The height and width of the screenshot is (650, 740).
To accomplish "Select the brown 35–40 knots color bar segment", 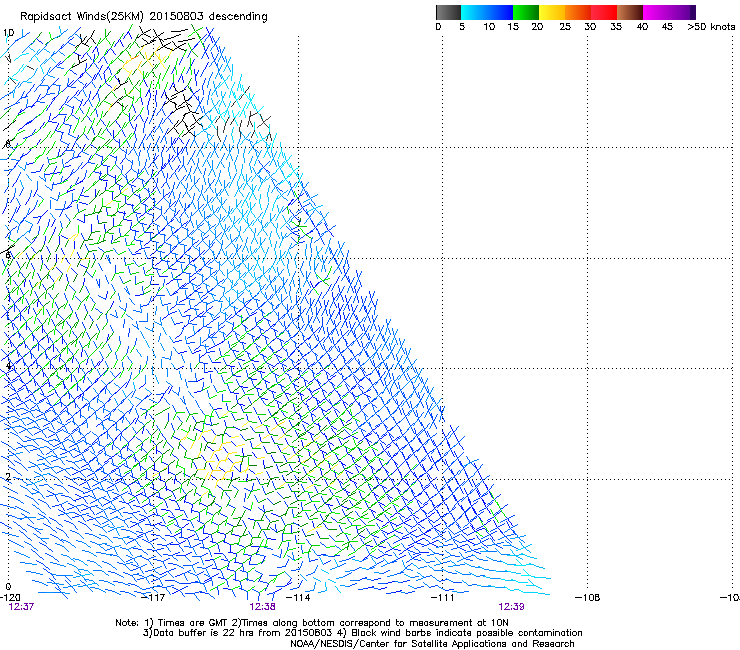I will (x=630, y=12).
